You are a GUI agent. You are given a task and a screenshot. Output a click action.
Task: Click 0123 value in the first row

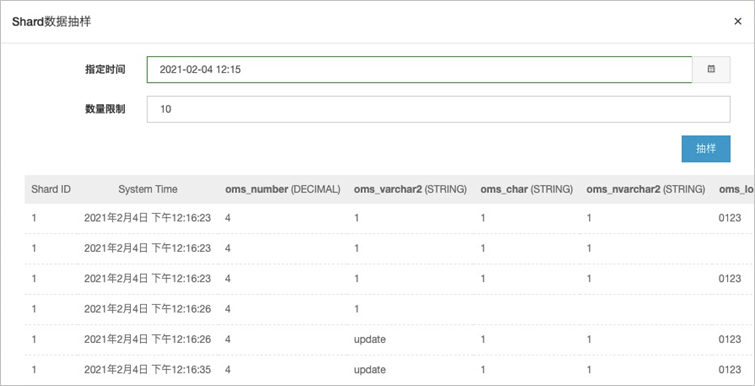[x=730, y=218]
